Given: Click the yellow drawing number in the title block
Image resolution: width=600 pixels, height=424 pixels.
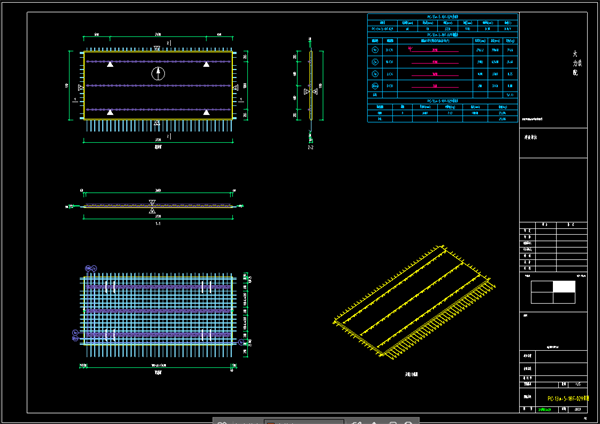Looking at the screenshot, I should click(x=568, y=398).
